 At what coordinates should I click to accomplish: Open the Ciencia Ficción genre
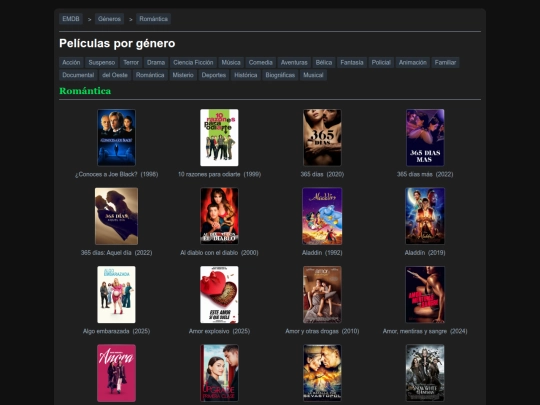pos(193,62)
